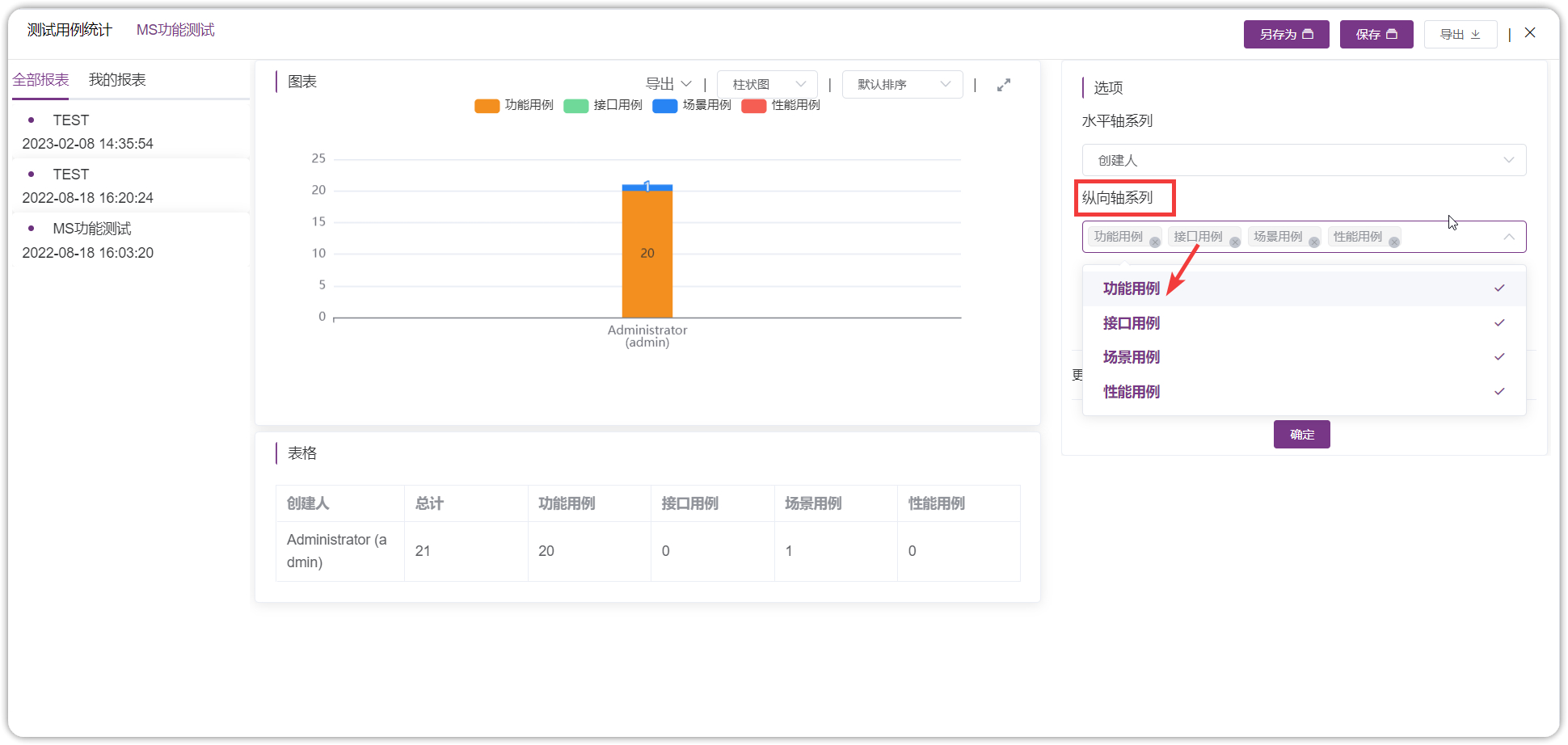
Task: Click the MS功能测试 breadcrumb title
Action: pyautogui.click(x=175, y=30)
